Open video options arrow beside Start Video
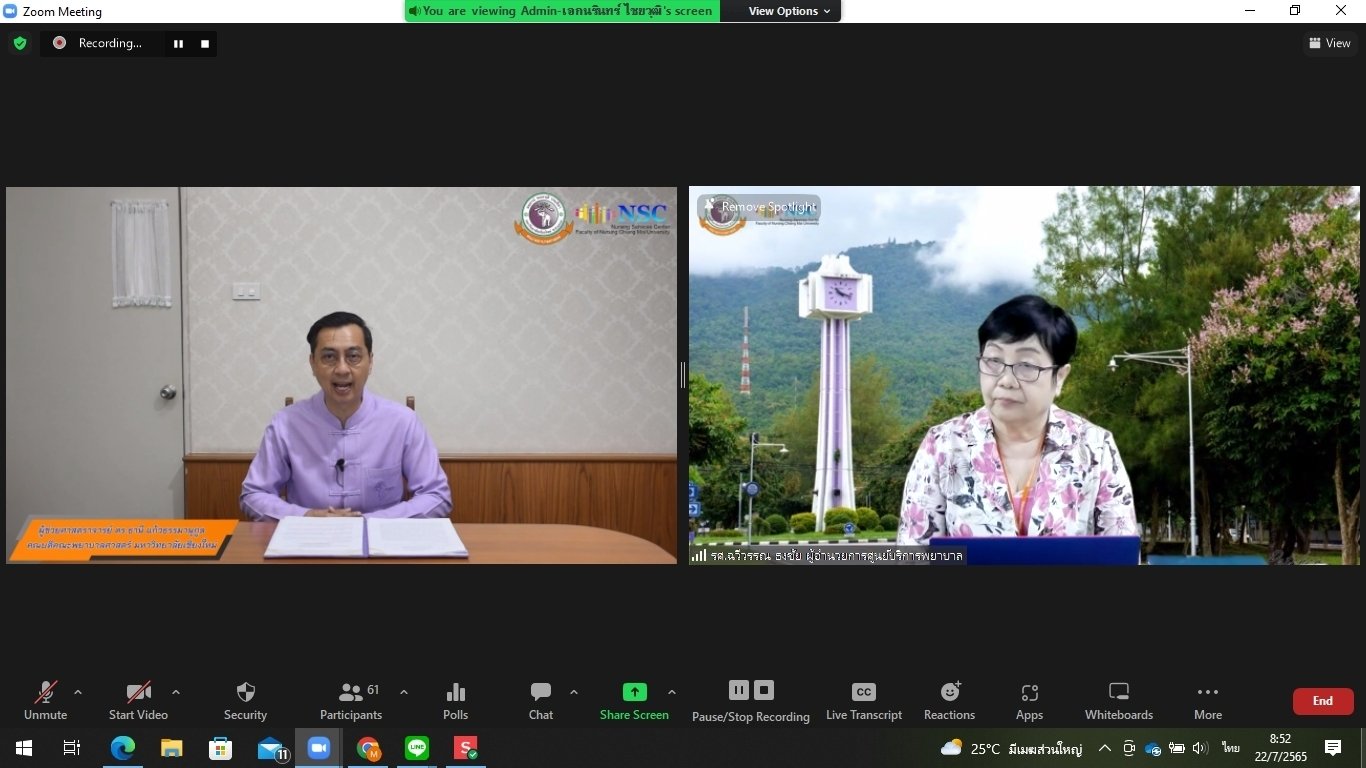Viewport: 1366px width, 768px height. (x=176, y=692)
